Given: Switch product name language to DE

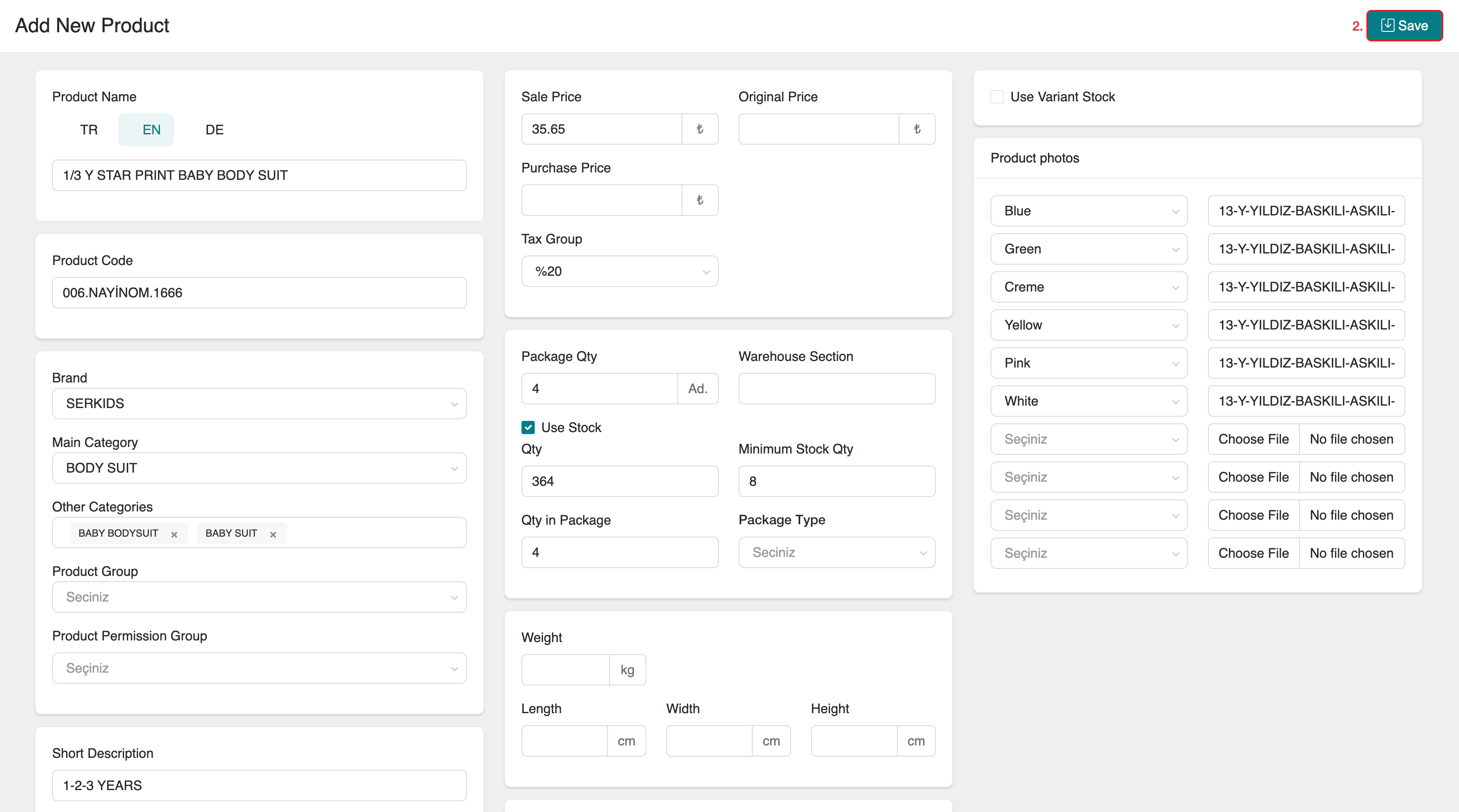Looking at the screenshot, I should [x=214, y=130].
